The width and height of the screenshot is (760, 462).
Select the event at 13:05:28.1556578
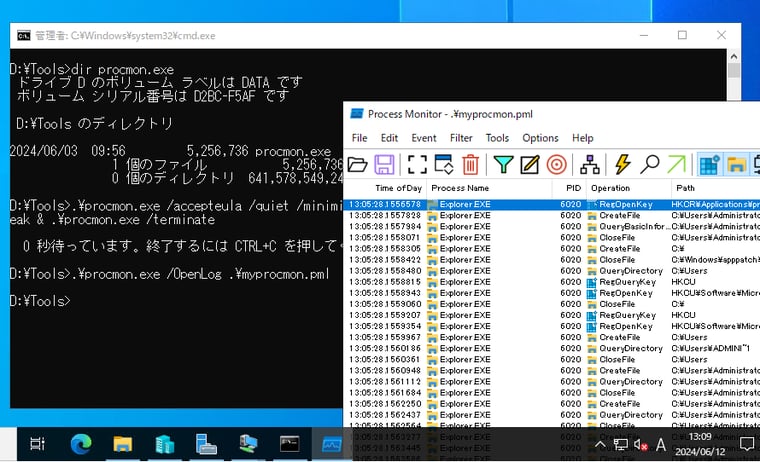pos(552,205)
